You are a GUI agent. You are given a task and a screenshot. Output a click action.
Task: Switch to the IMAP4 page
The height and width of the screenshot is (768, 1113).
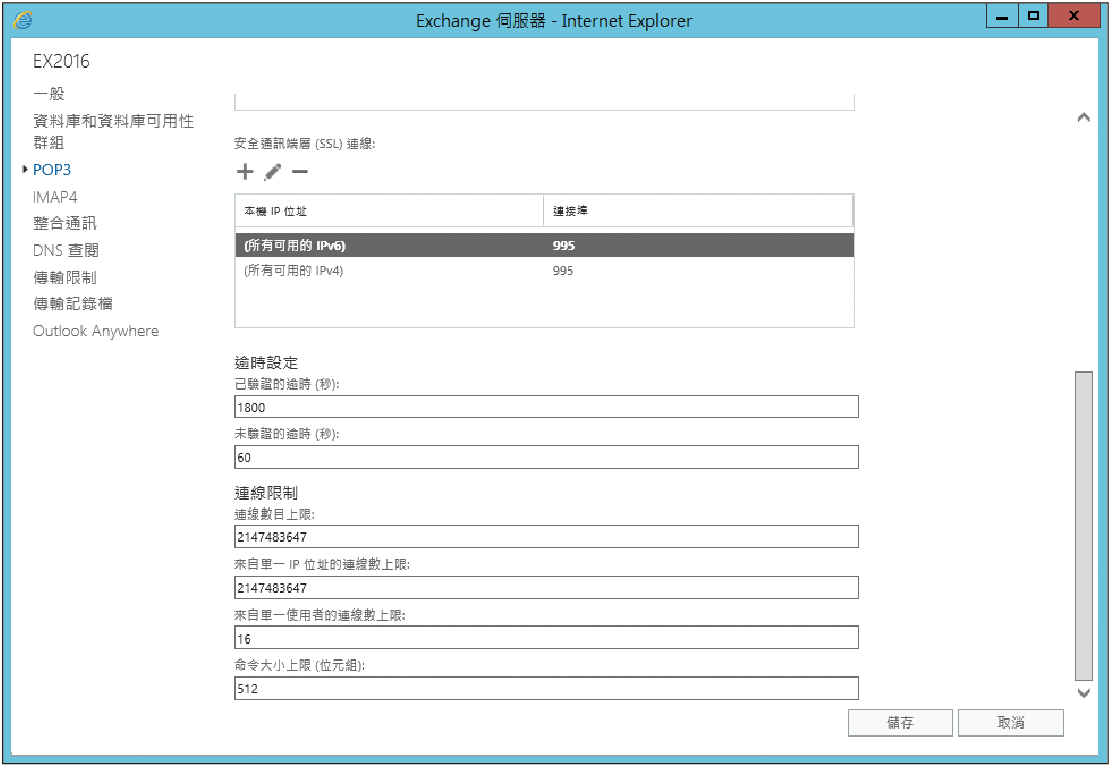(55, 197)
